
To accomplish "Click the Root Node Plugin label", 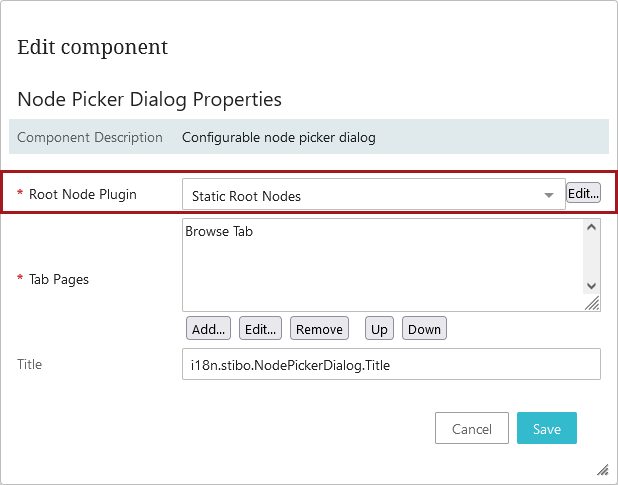I will (82, 194).
